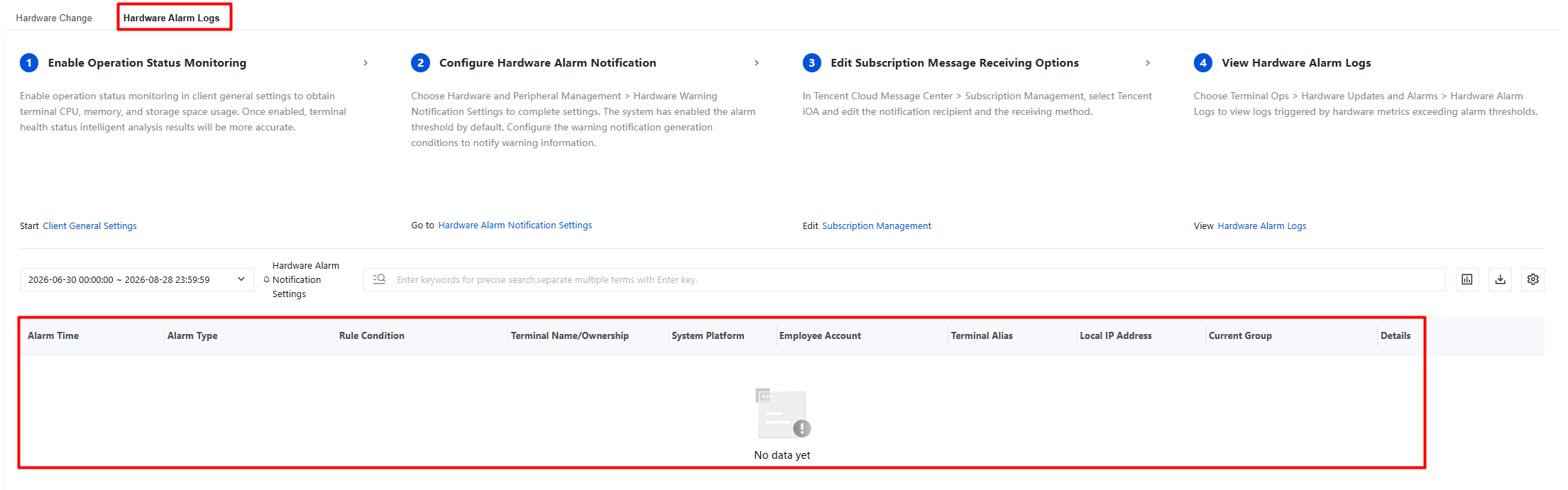
Task: Click chevron after Edit Subscription Message Receiving Options
Action: (x=1148, y=63)
